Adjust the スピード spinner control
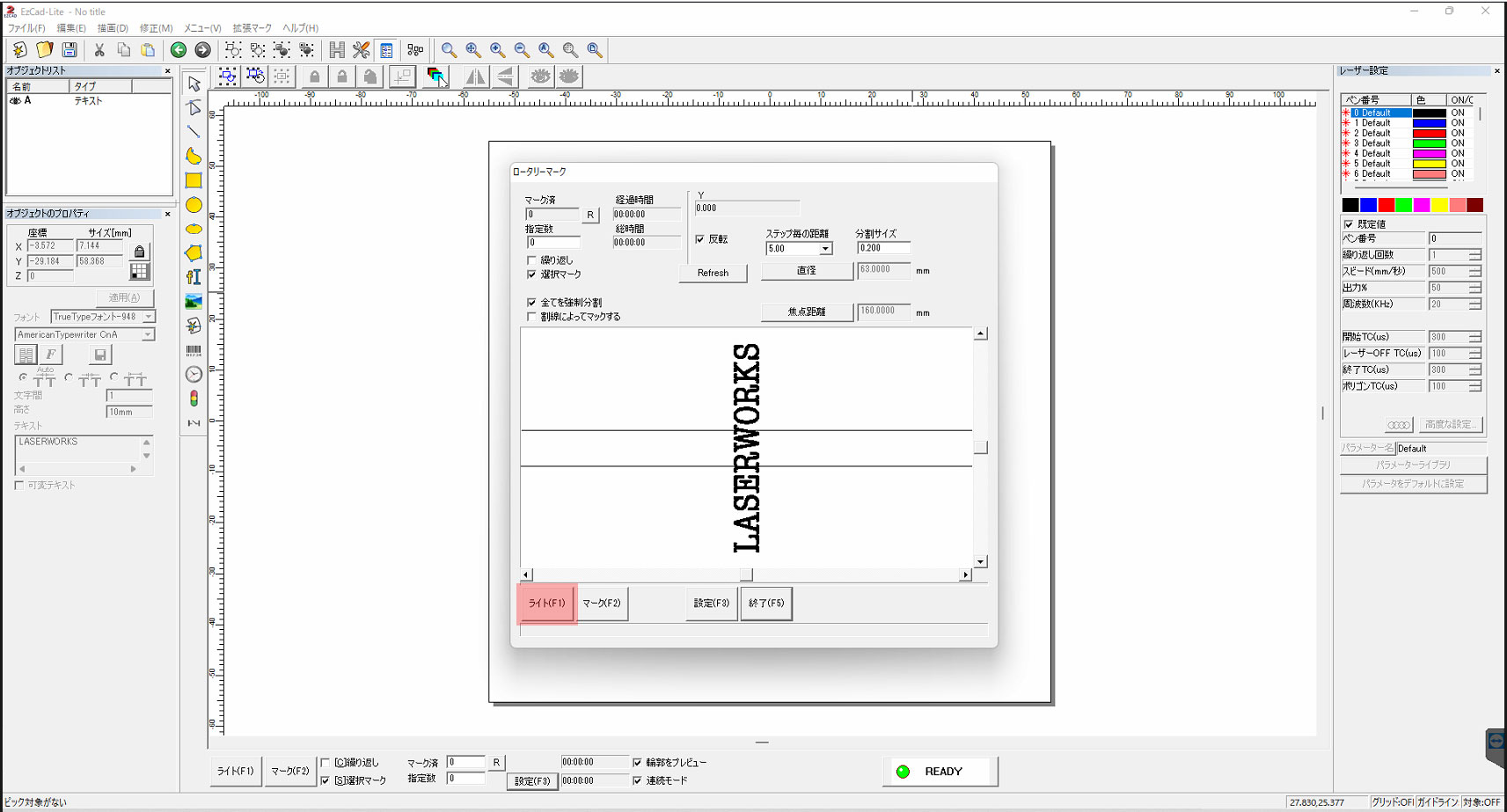Image resolution: width=1507 pixels, height=812 pixels. tap(1474, 272)
